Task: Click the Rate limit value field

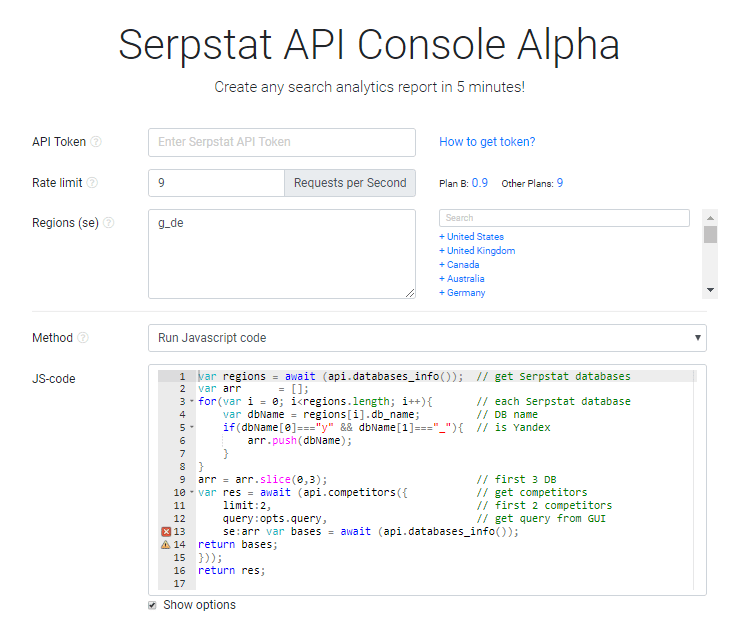Action: pyautogui.click(x=216, y=183)
